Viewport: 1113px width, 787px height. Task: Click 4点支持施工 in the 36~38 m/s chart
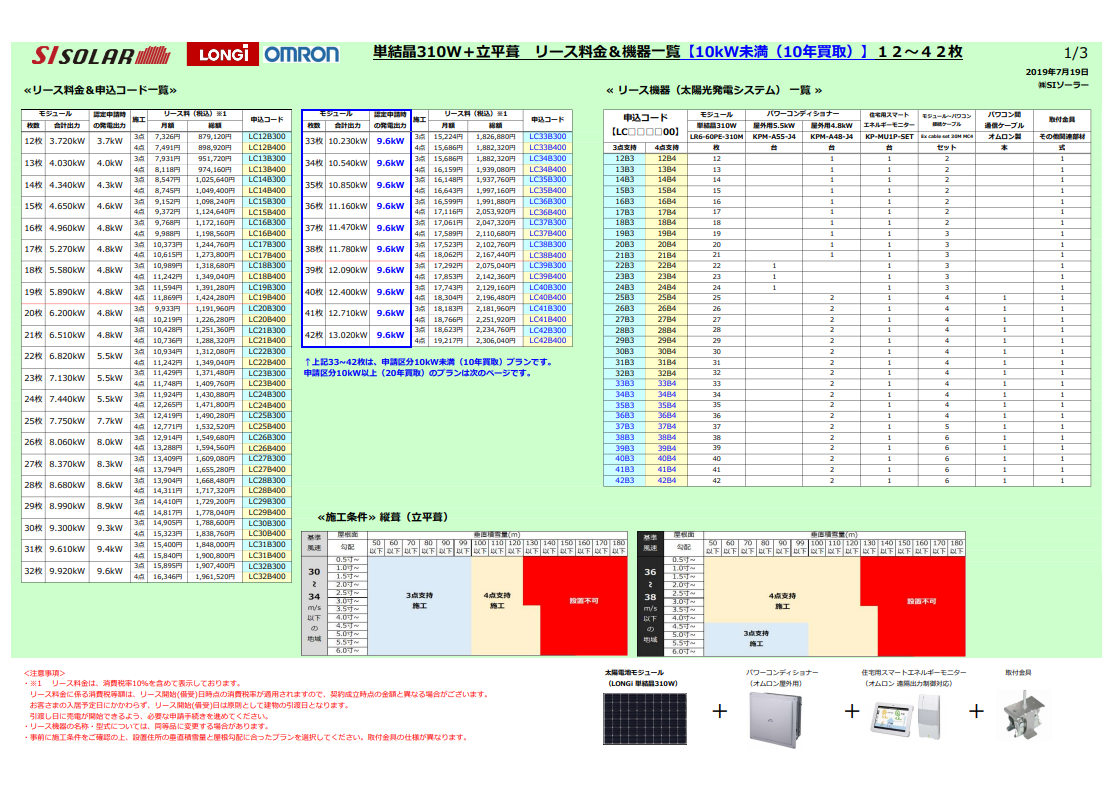[782, 601]
